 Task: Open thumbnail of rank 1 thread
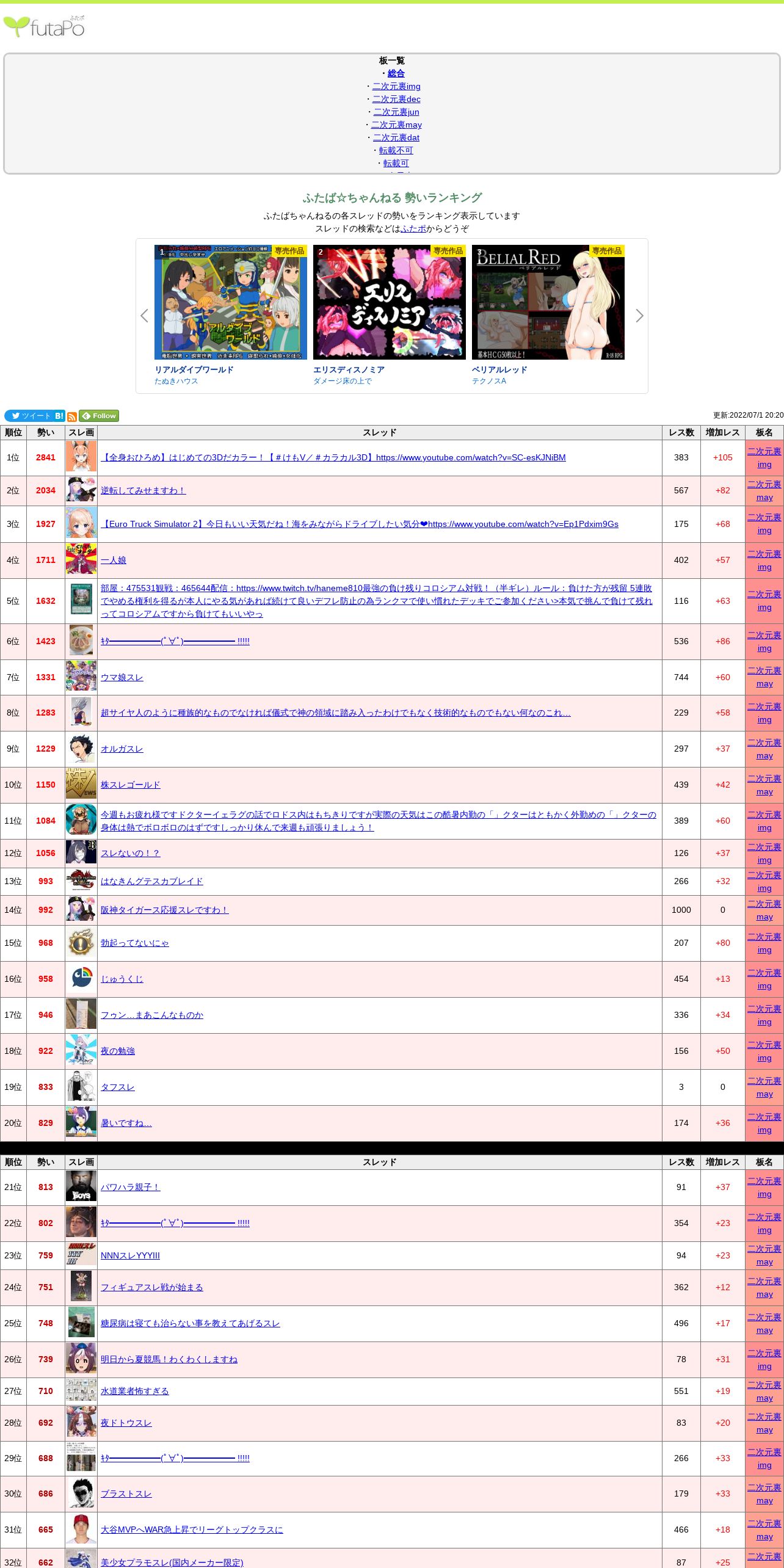81,458
